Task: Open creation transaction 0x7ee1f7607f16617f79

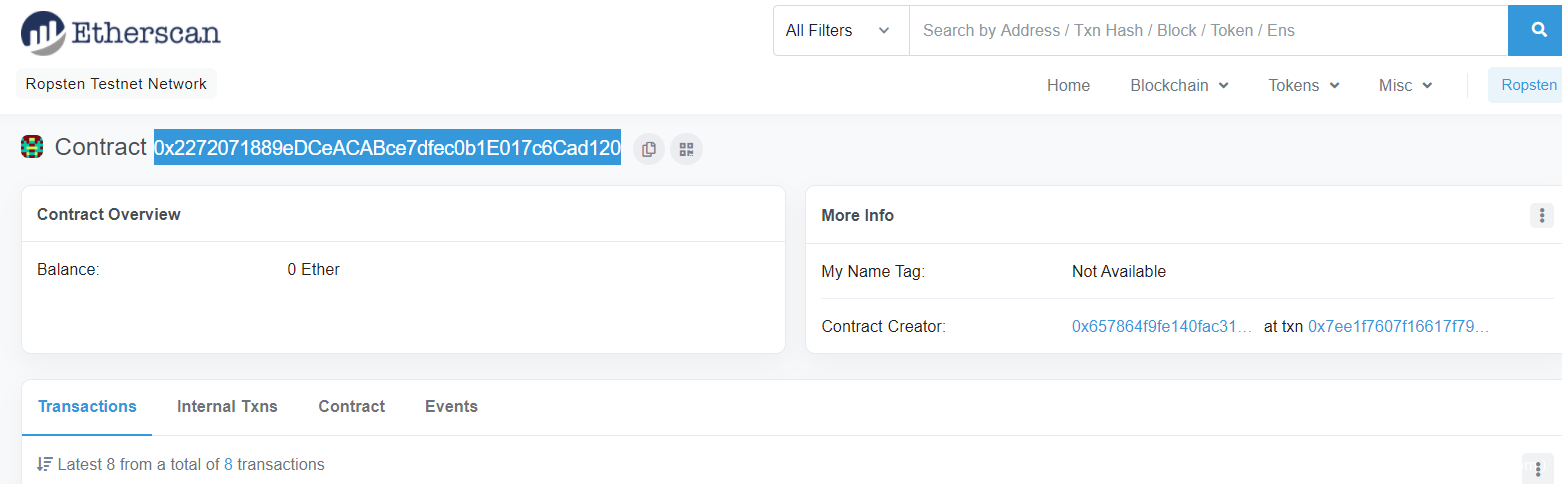Action: click(1398, 326)
